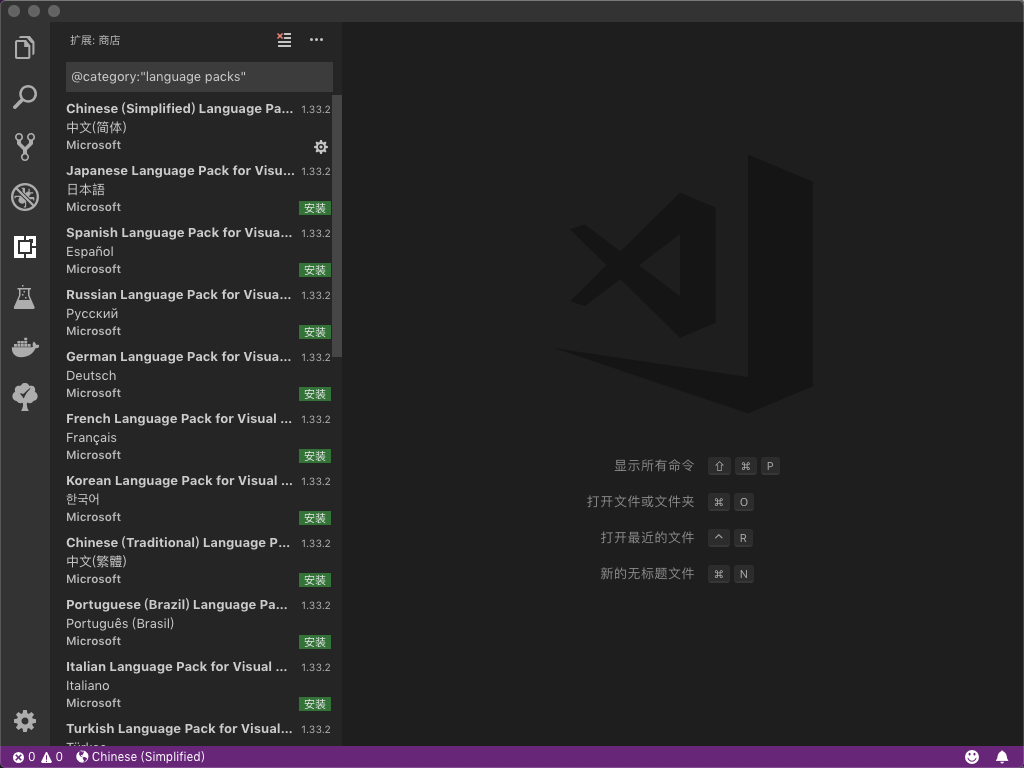Open the Search view icon
1024x768 pixels.
(25, 97)
